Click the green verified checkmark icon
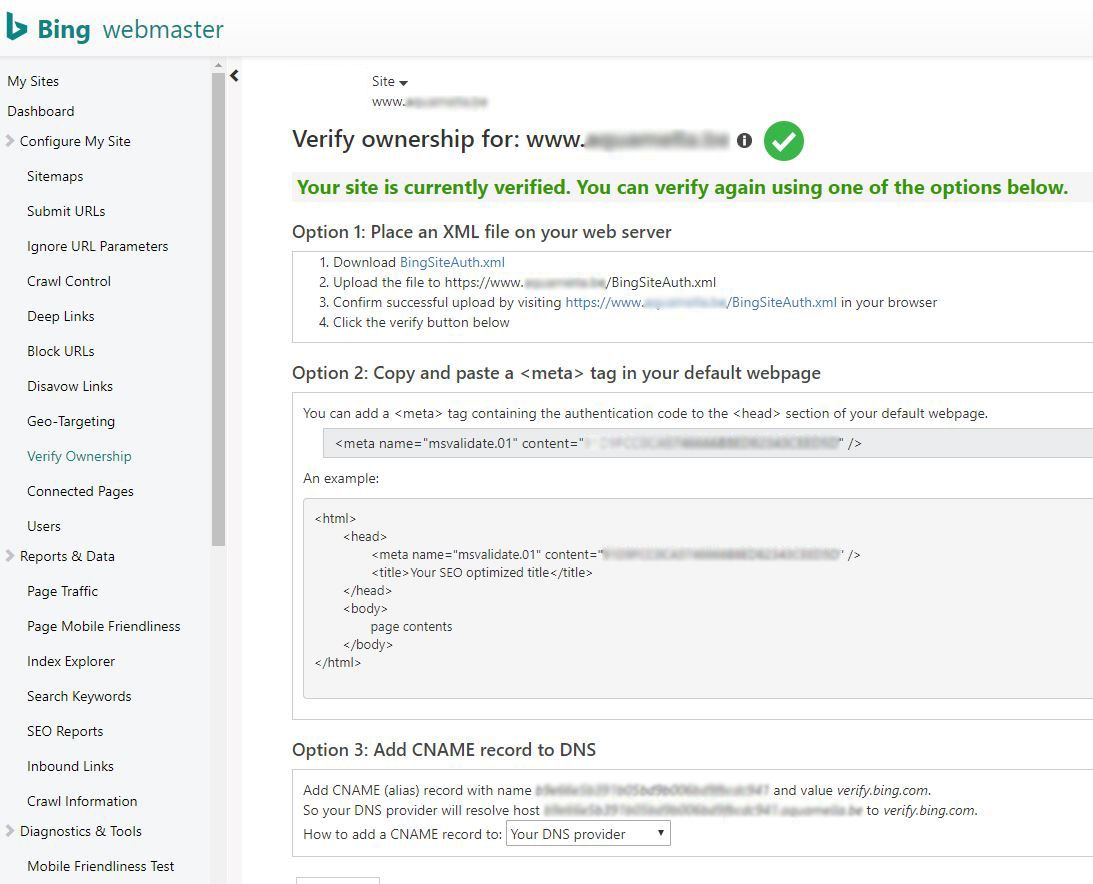Screen dimensions: 1093x884 pyautogui.click(x=784, y=141)
